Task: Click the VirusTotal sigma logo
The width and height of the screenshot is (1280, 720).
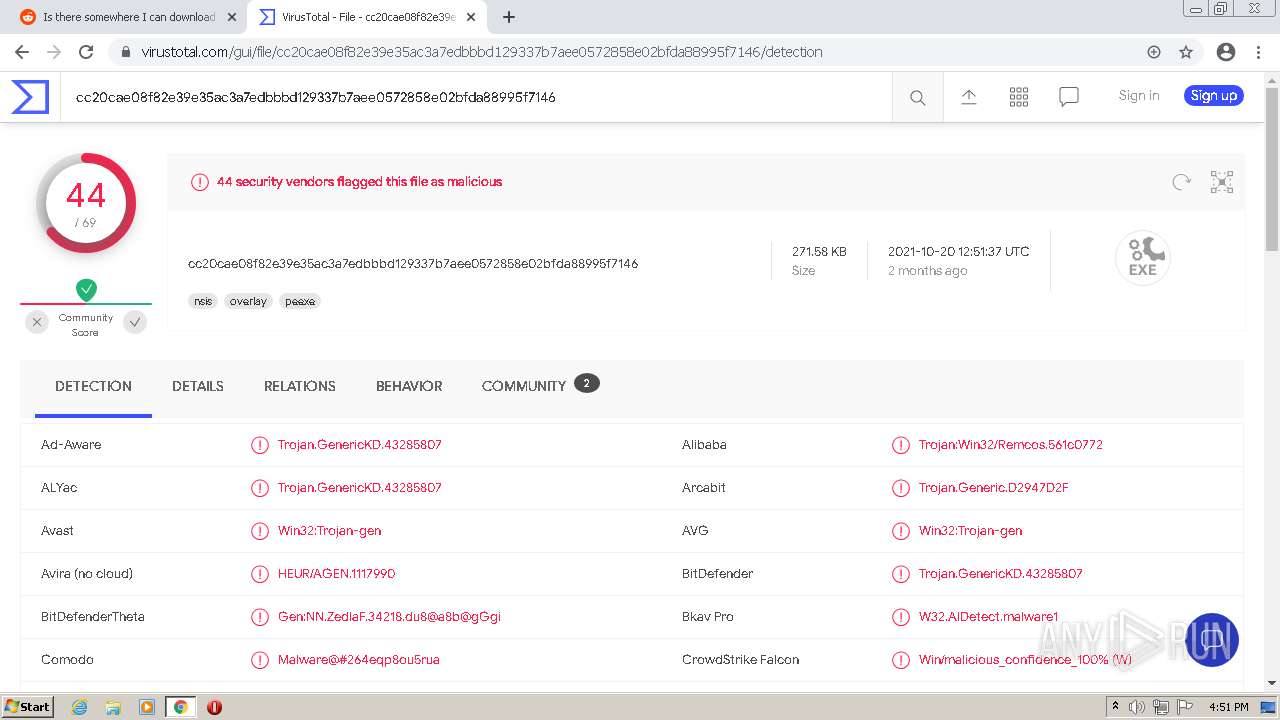Action: click(30, 97)
